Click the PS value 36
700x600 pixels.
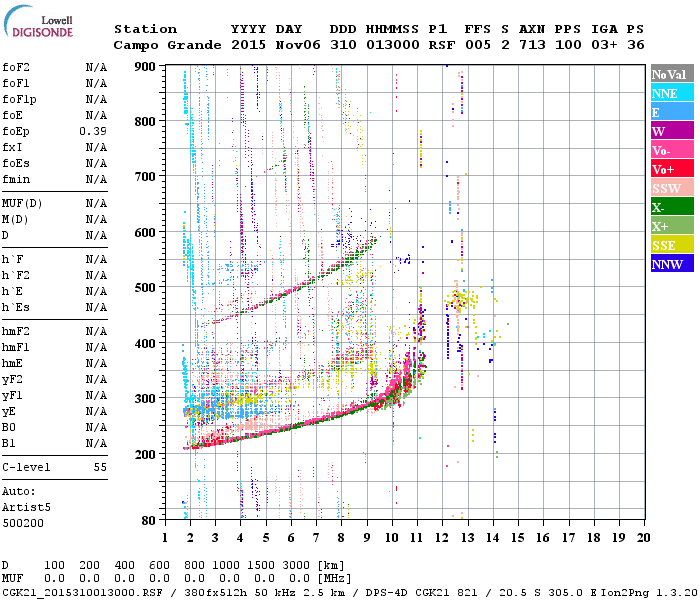pyautogui.click(x=636, y=45)
